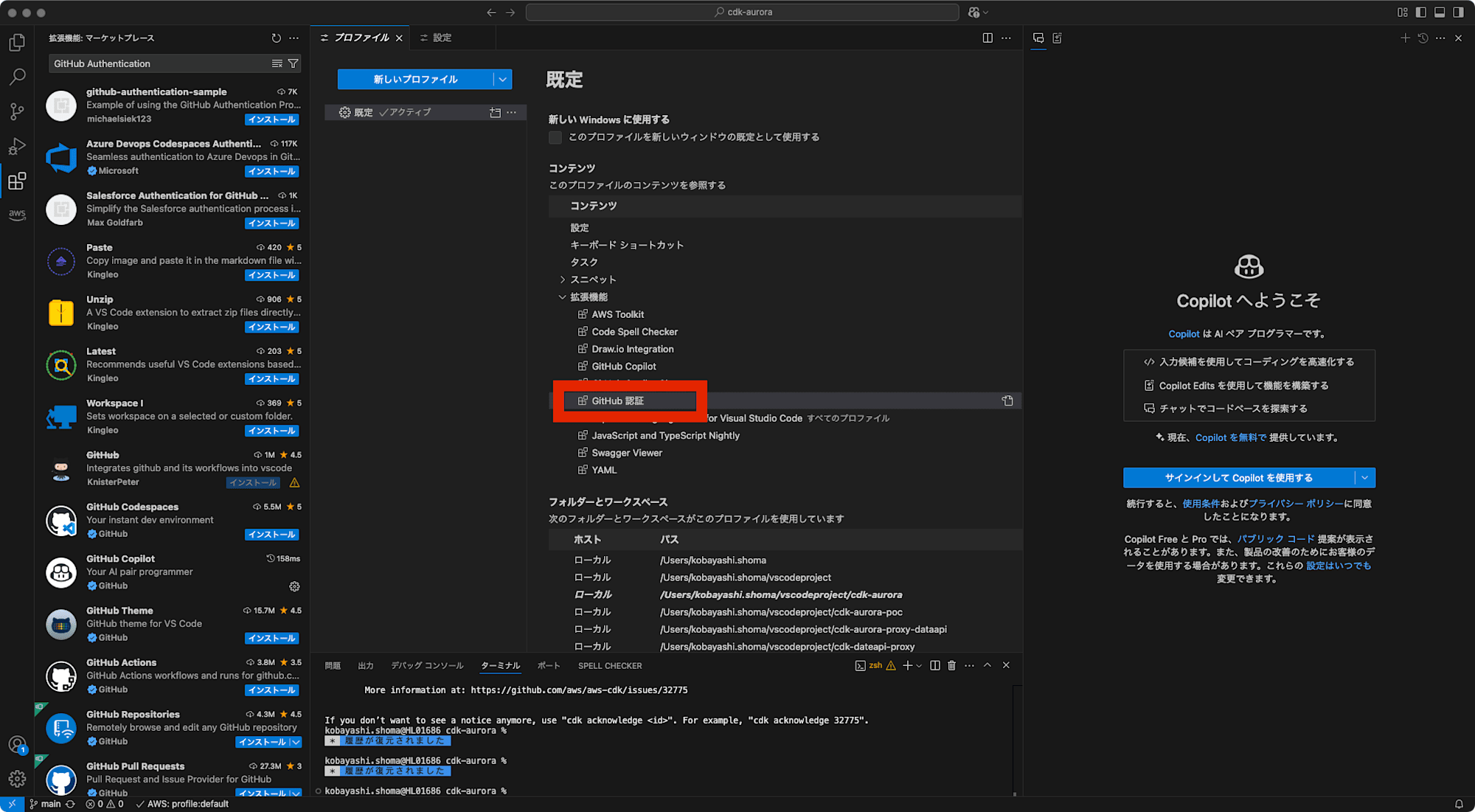
Task: Open errors and warnings count in status bar
Action: point(105,805)
